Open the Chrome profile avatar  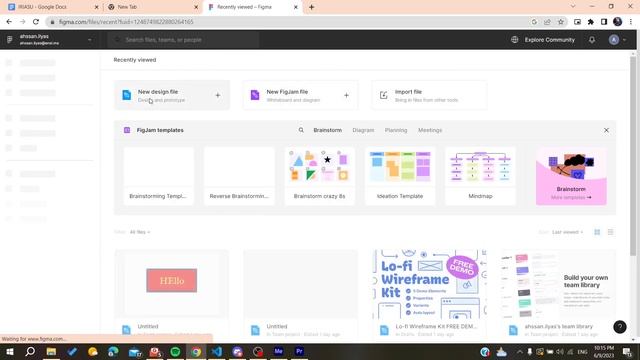618,22
